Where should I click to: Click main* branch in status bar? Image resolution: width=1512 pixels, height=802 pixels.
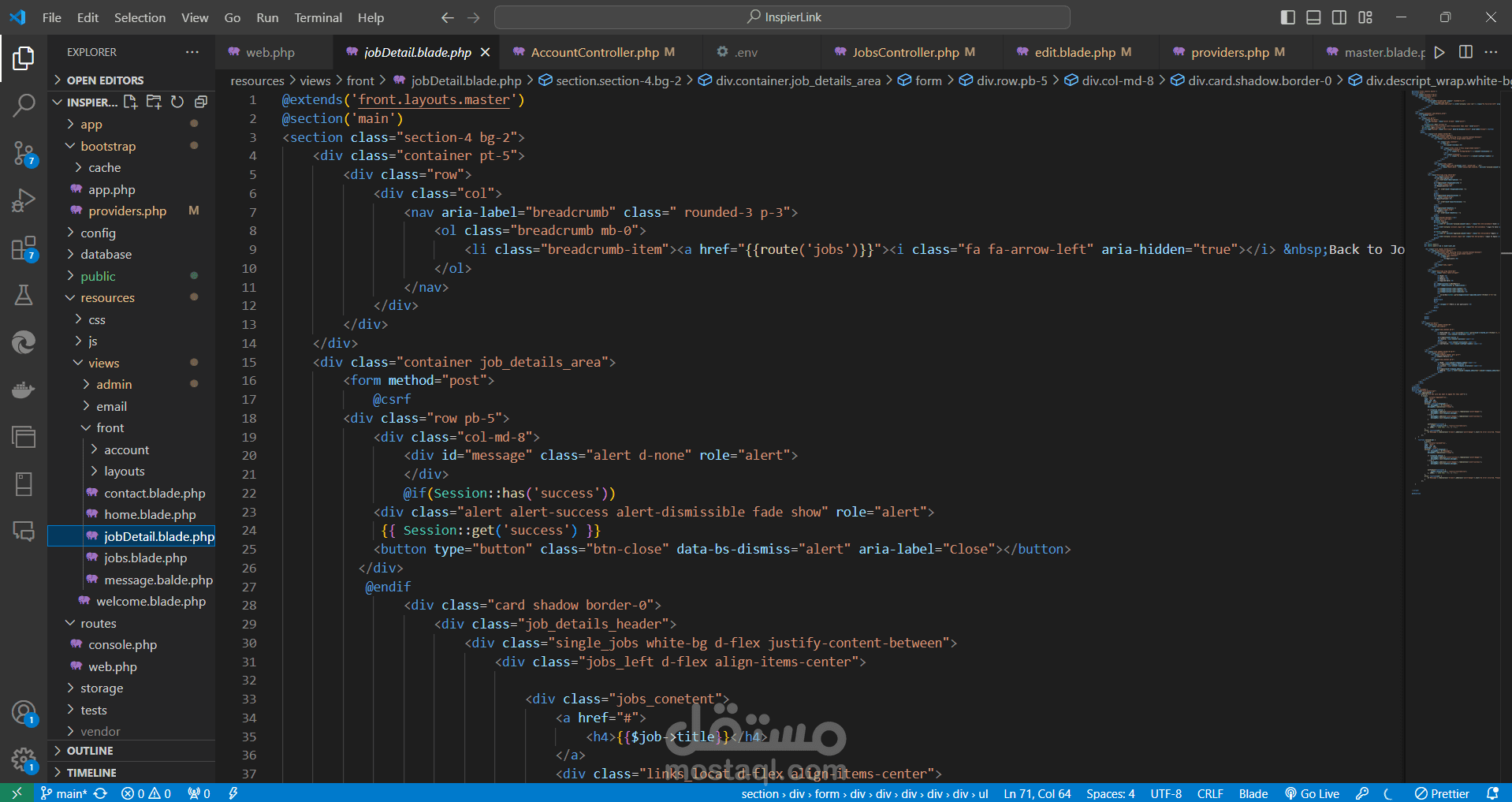click(64, 793)
